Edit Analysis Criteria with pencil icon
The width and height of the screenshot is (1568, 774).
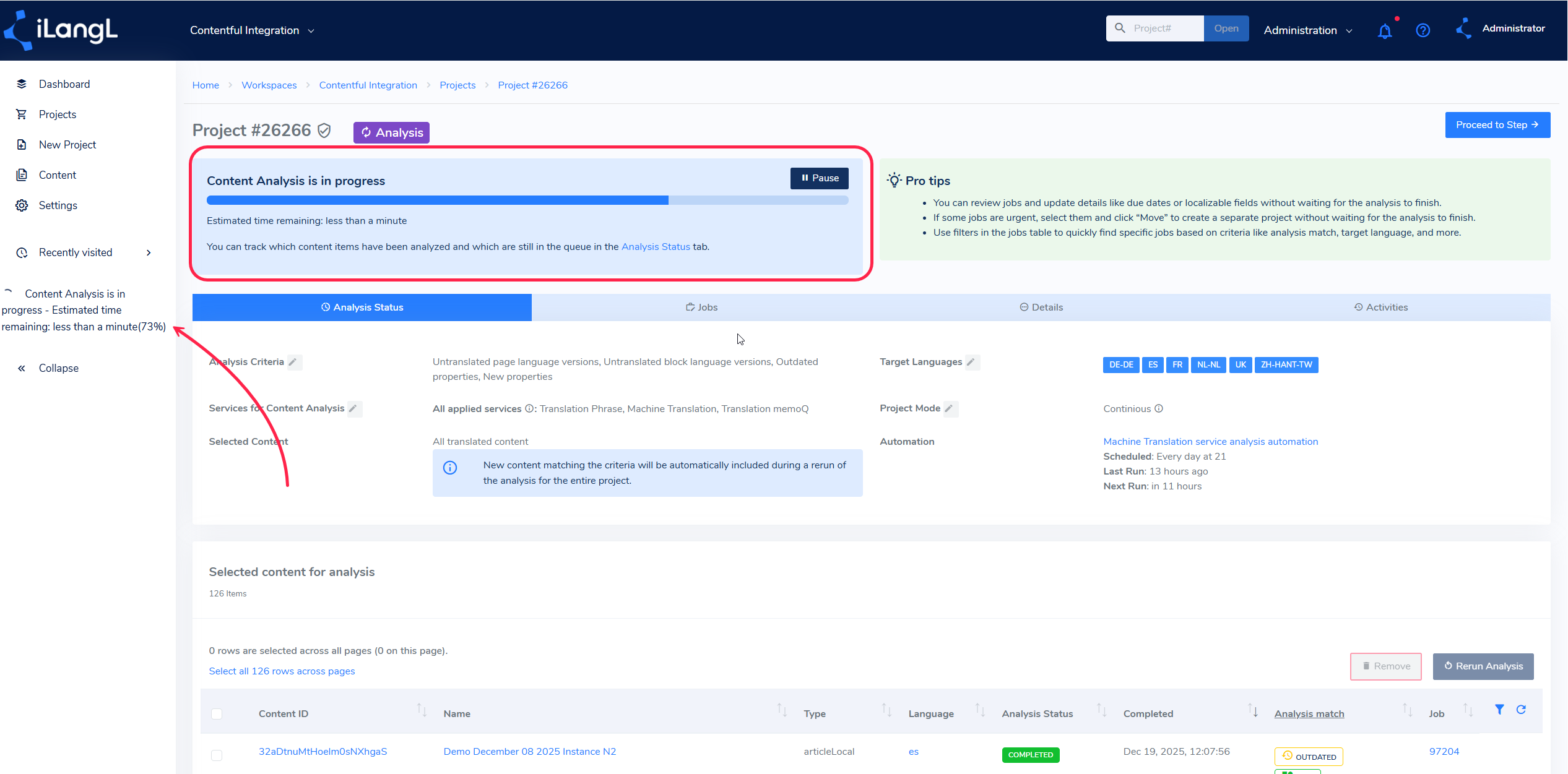(293, 362)
